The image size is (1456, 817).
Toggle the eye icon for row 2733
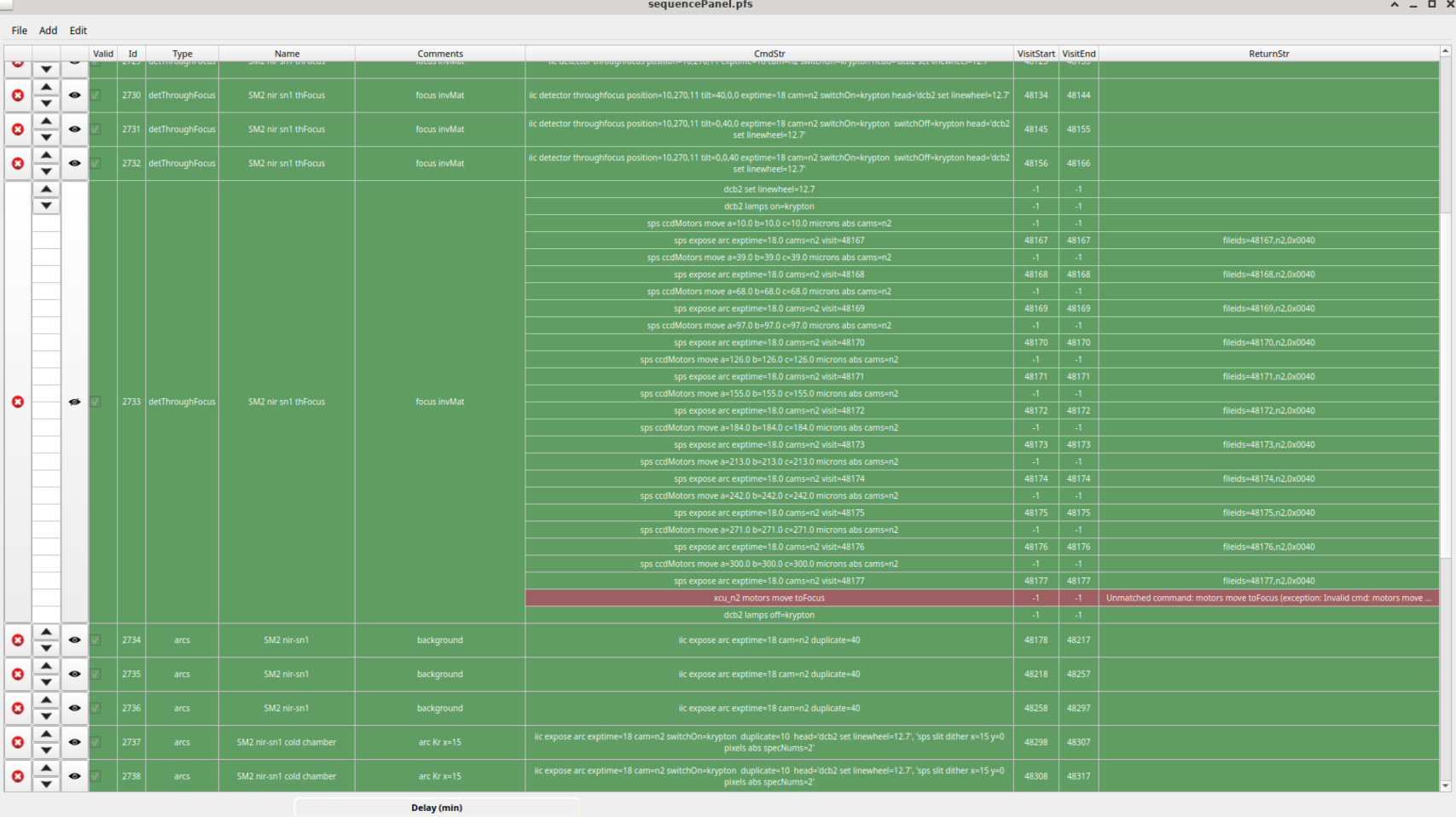click(x=74, y=402)
